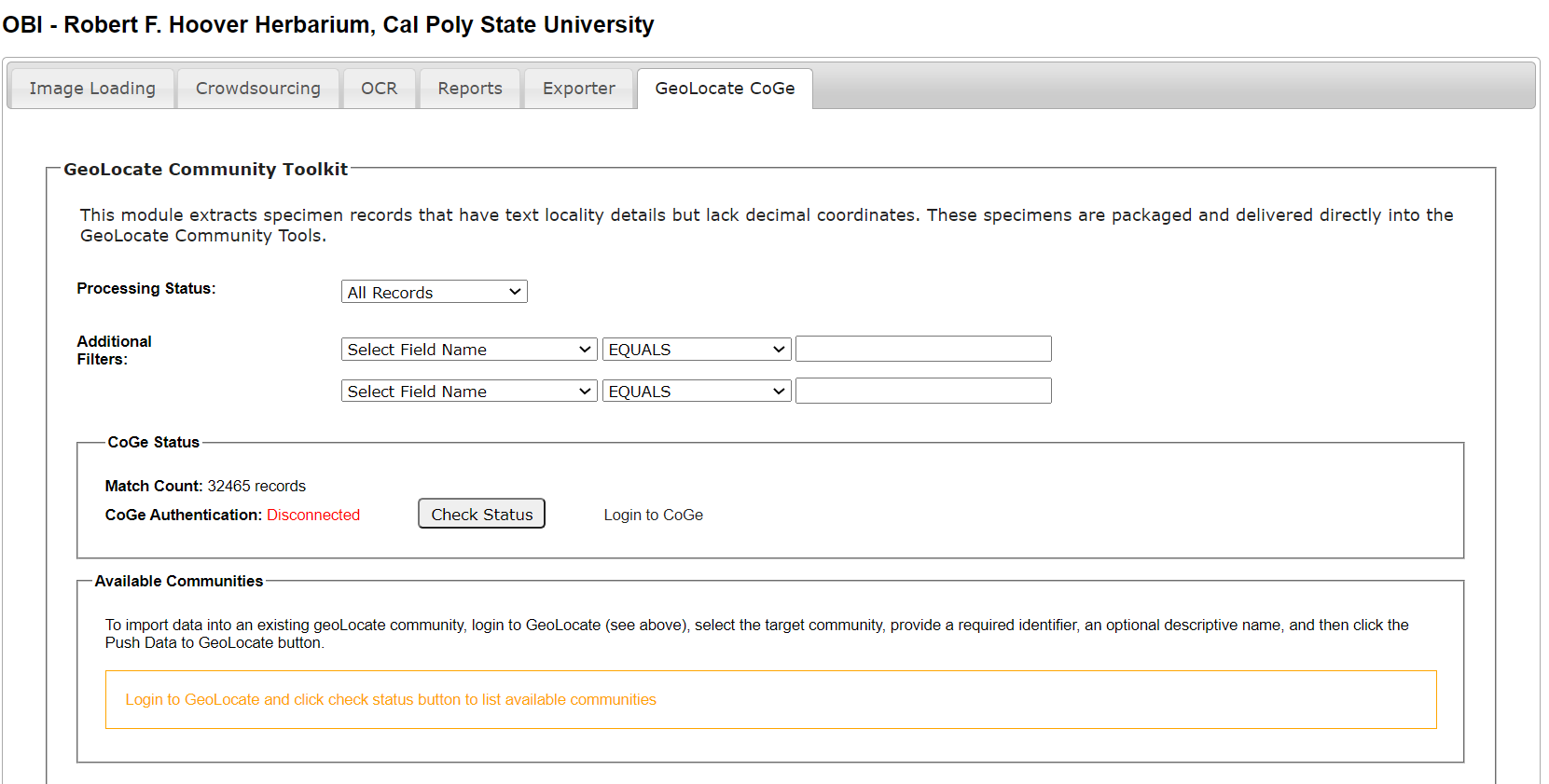
Task: Focus the first filter value input field
Action: [x=923, y=349]
